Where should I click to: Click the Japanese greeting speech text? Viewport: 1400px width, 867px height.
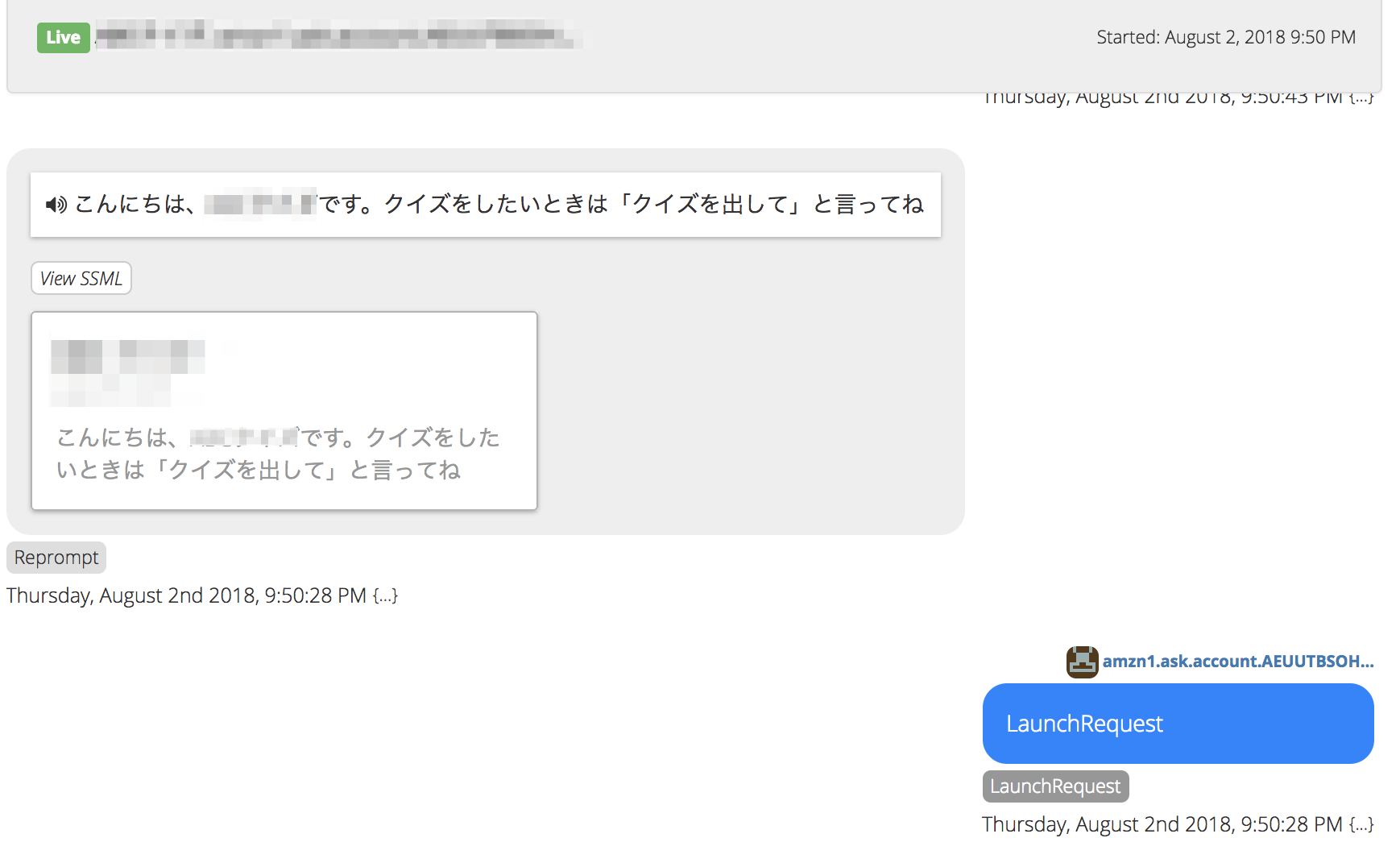(x=499, y=205)
